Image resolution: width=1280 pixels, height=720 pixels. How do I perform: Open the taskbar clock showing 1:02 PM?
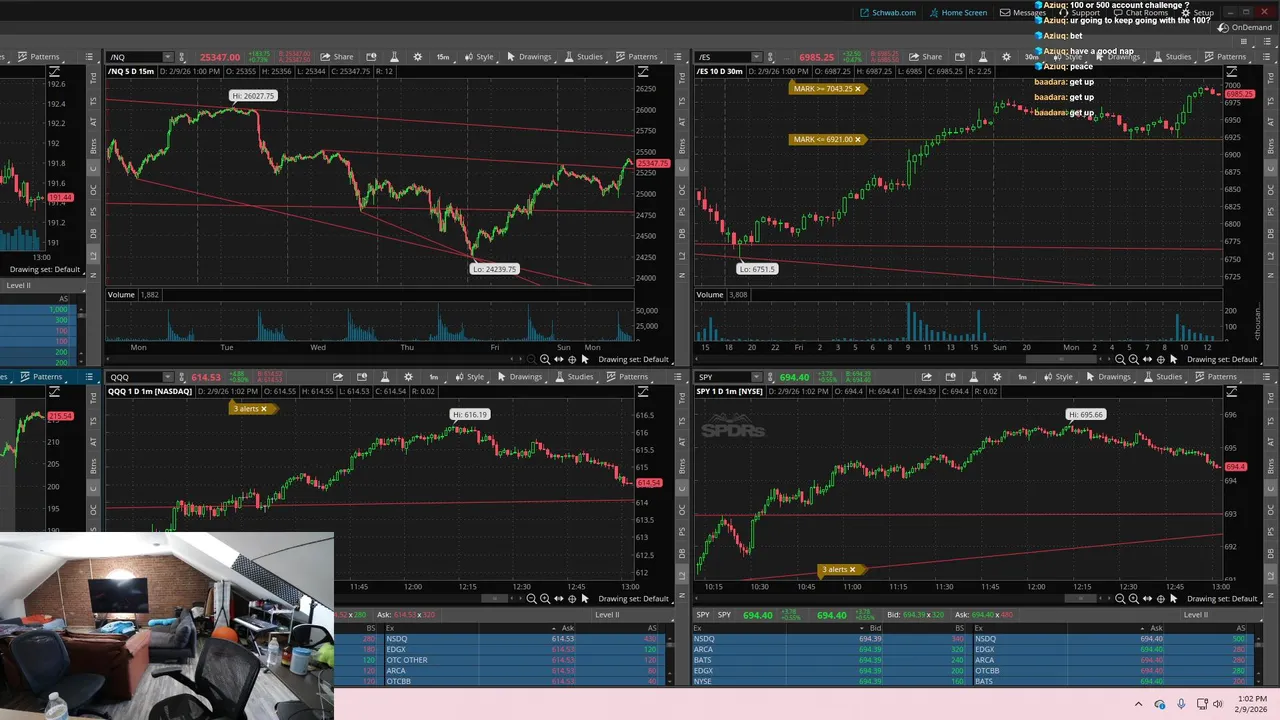point(1251,704)
